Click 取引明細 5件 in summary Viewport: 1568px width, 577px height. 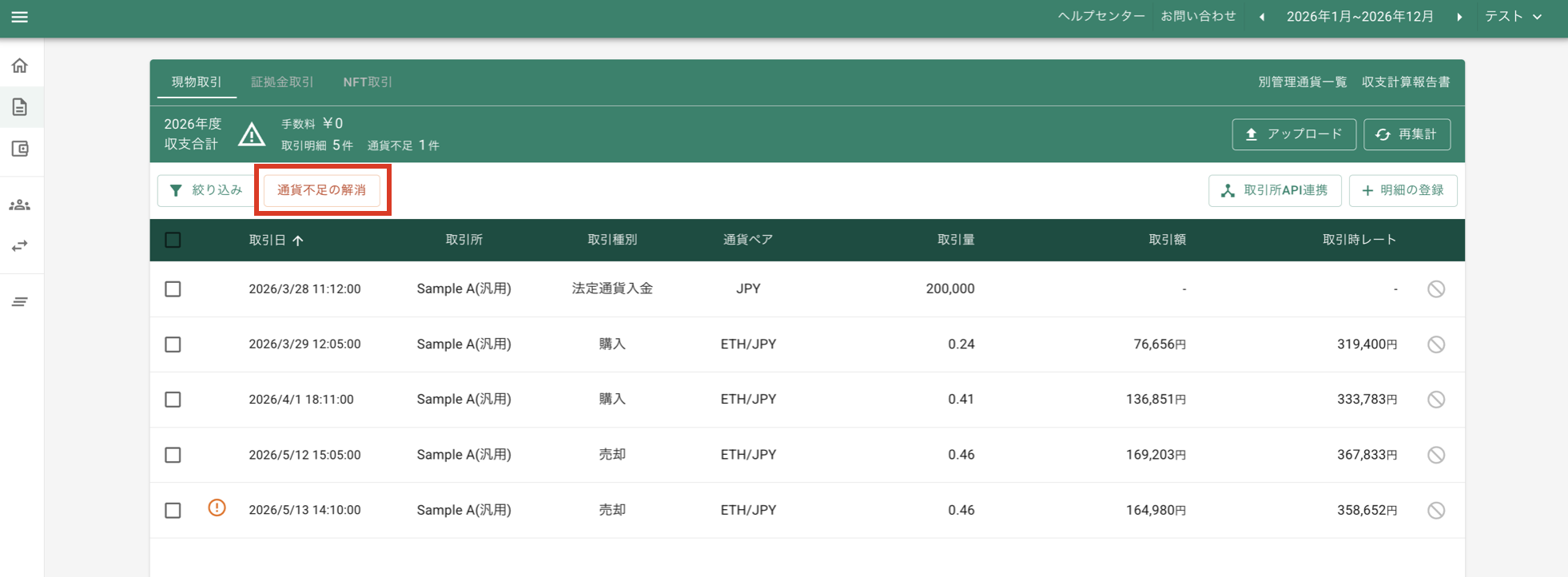pyautogui.click(x=317, y=145)
